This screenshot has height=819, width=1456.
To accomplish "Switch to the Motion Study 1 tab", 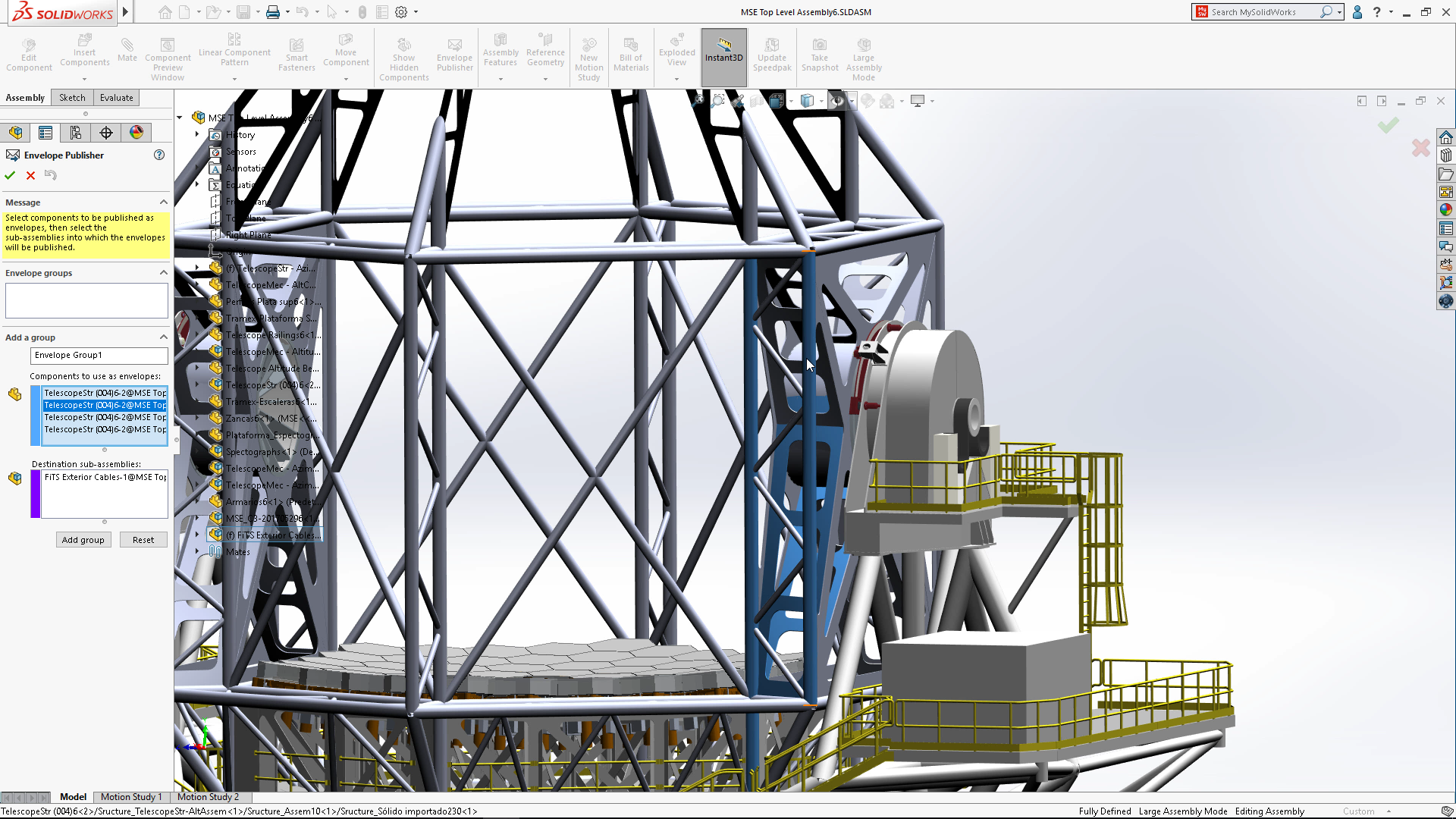I will (x=131, y=797).
